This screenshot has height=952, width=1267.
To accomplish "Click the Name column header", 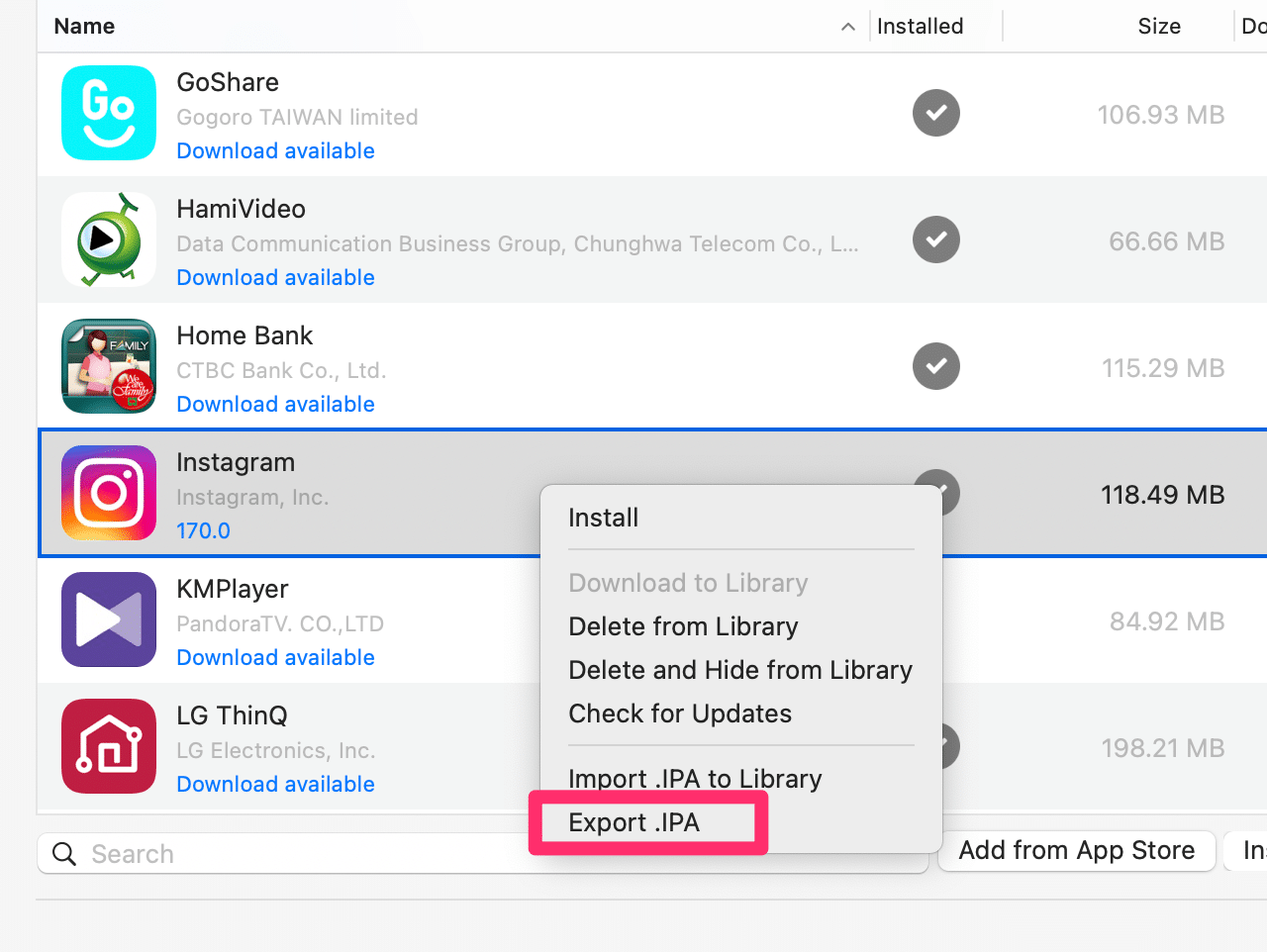I will 84,27.
